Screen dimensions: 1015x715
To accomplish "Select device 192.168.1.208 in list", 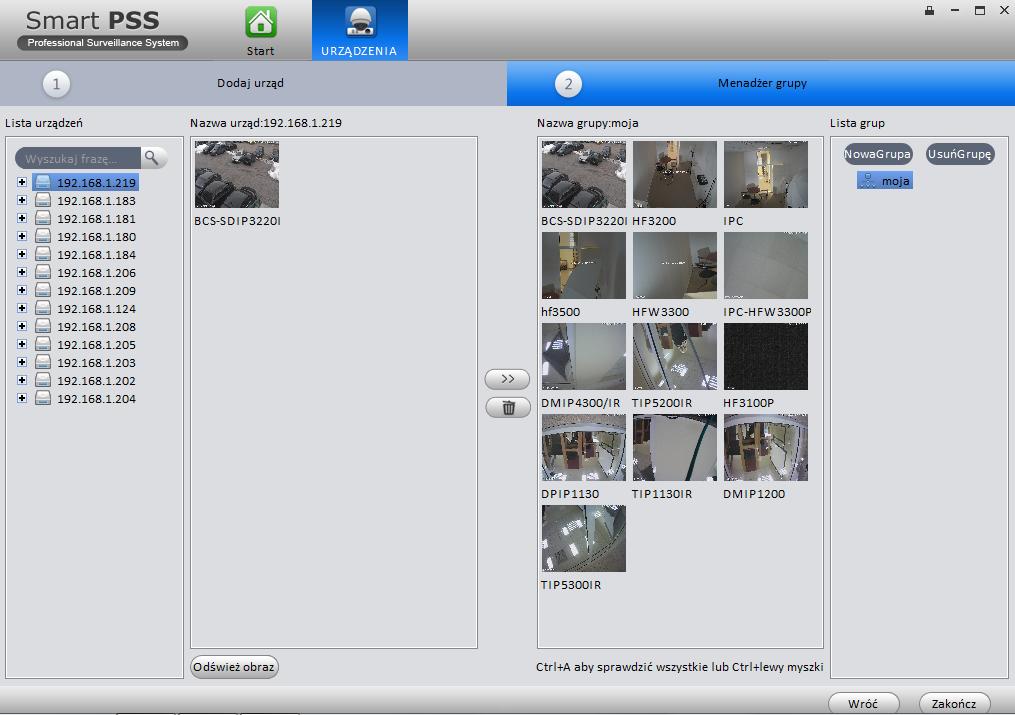I will pyautogui.click(x=85, y=327).
